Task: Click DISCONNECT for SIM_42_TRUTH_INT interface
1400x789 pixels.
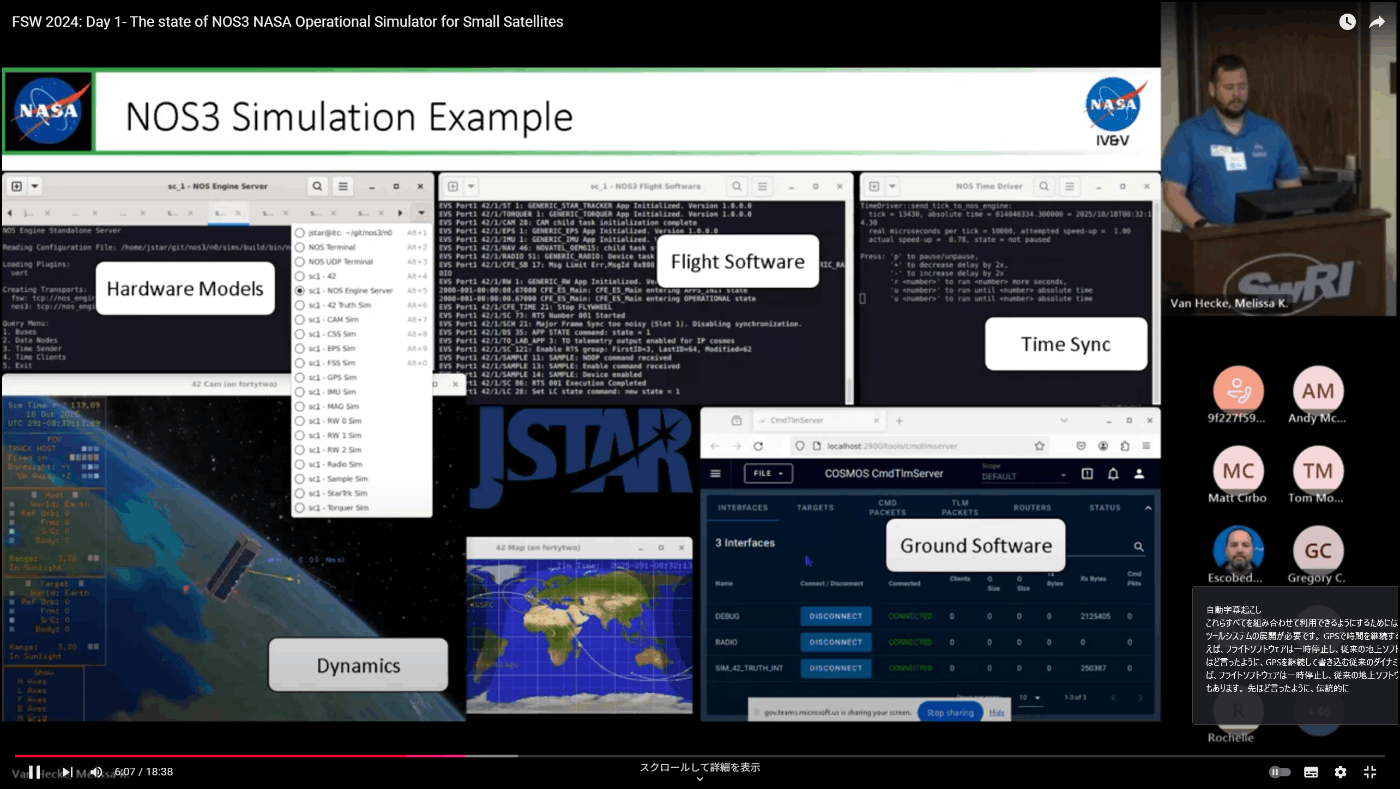Action: [836, 668]
